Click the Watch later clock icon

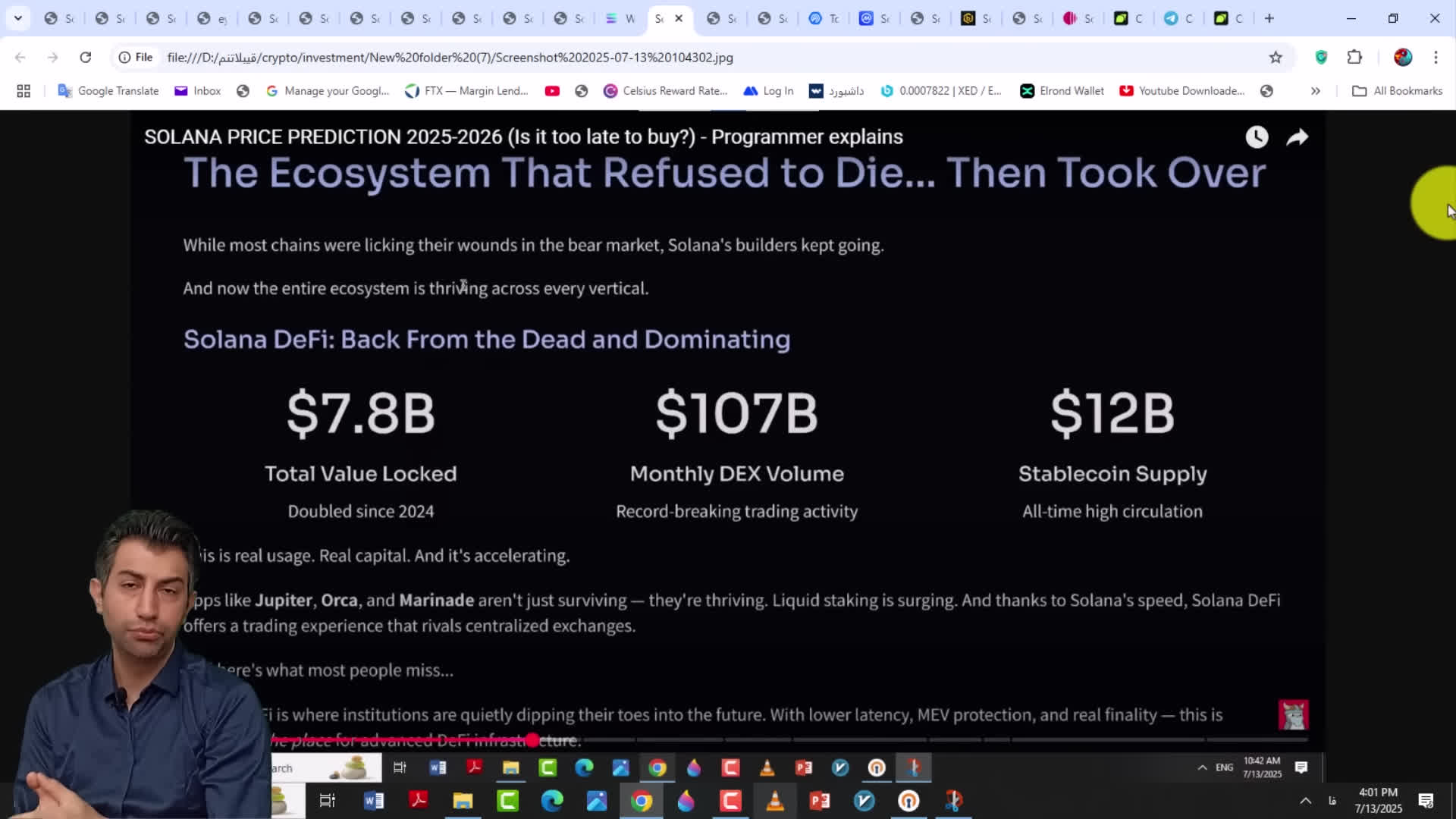coord(1257,137)
